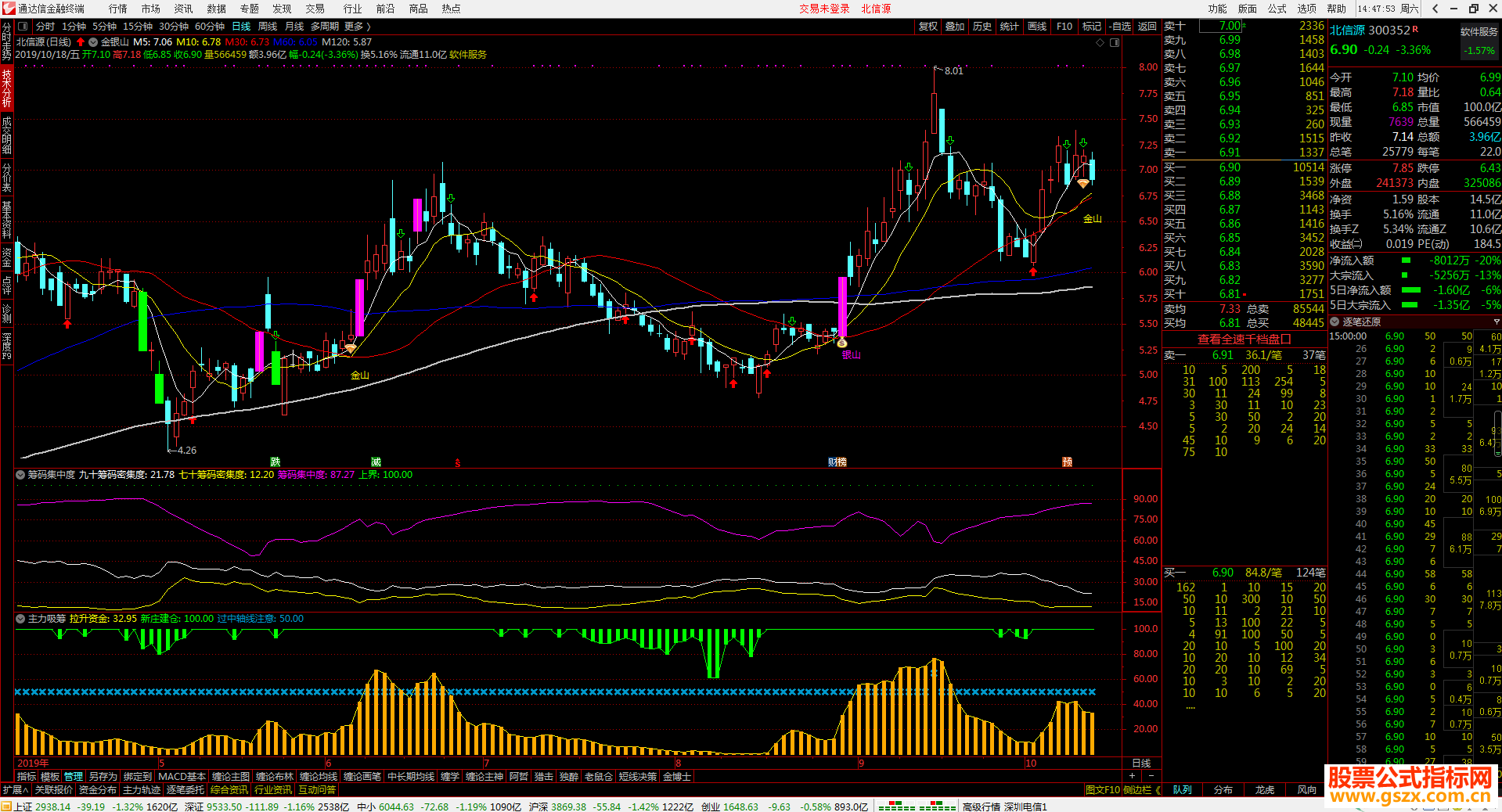Click the red up-arrow beside 北信源(日线)
The image size is (1502, 812).
pos(81,42)
